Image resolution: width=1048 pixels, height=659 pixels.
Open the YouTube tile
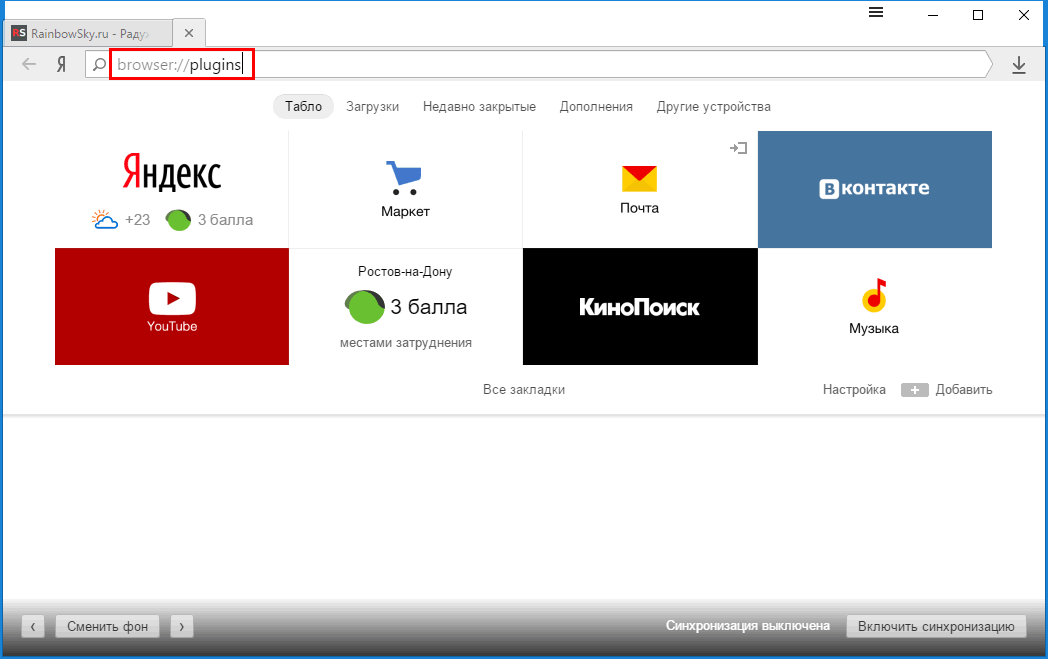pos(172,306)
